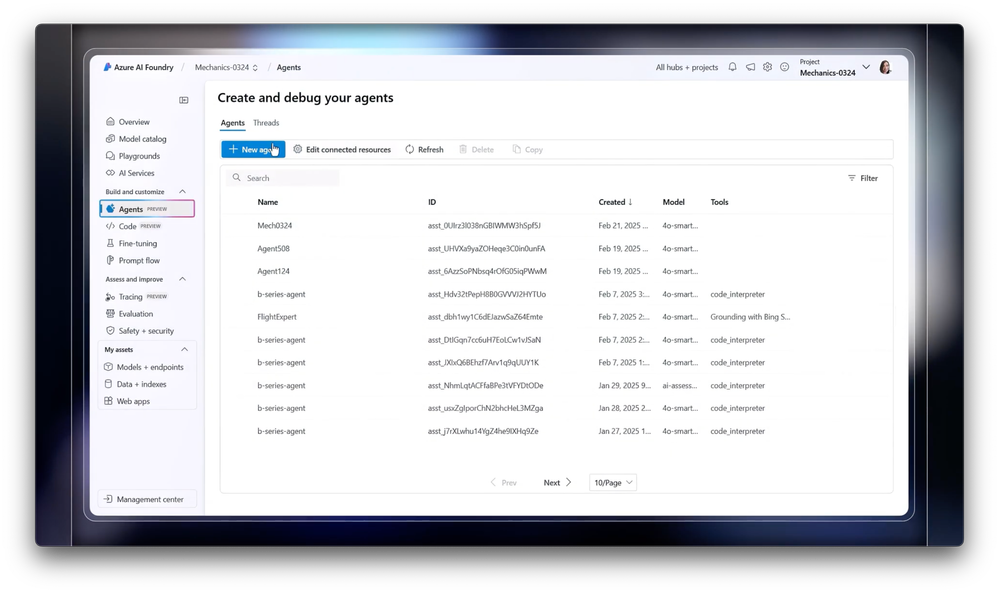999x593 pixels.
Task: Open All hubs + projects
Action: pyautogui.click(x=687, y=67)
